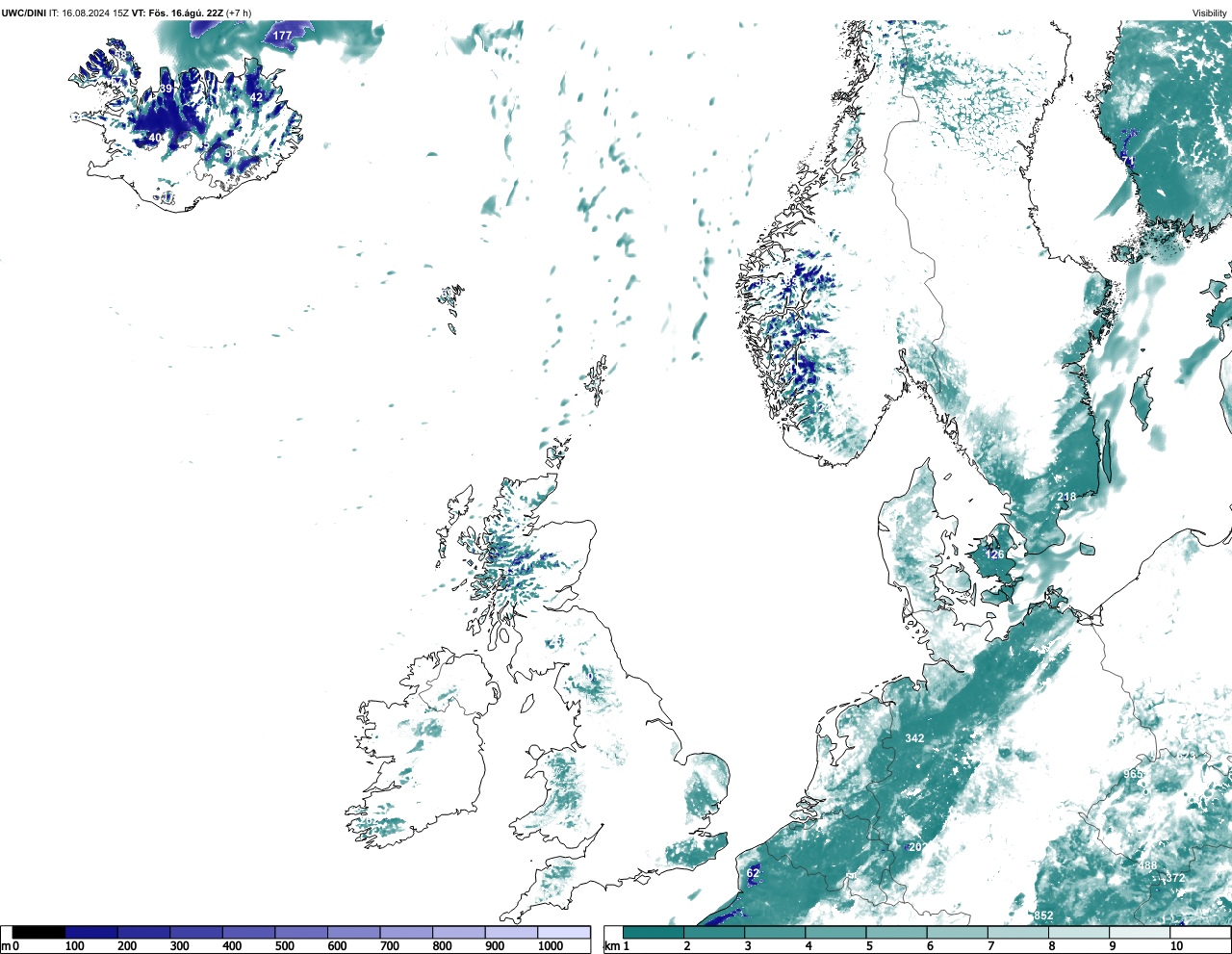Click the valid time 'Fös. 16.ágú. 22Z'
Viewport: 1232px width, 954px height.
coord(187,13)
